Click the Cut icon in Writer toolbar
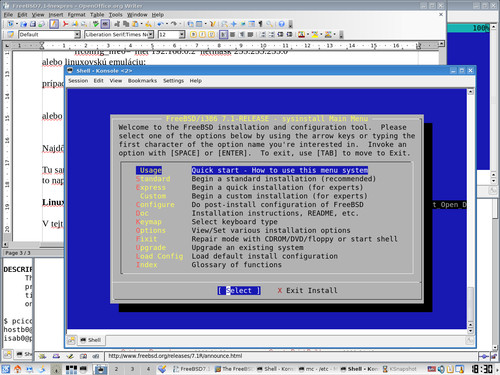 click(117, 24)
